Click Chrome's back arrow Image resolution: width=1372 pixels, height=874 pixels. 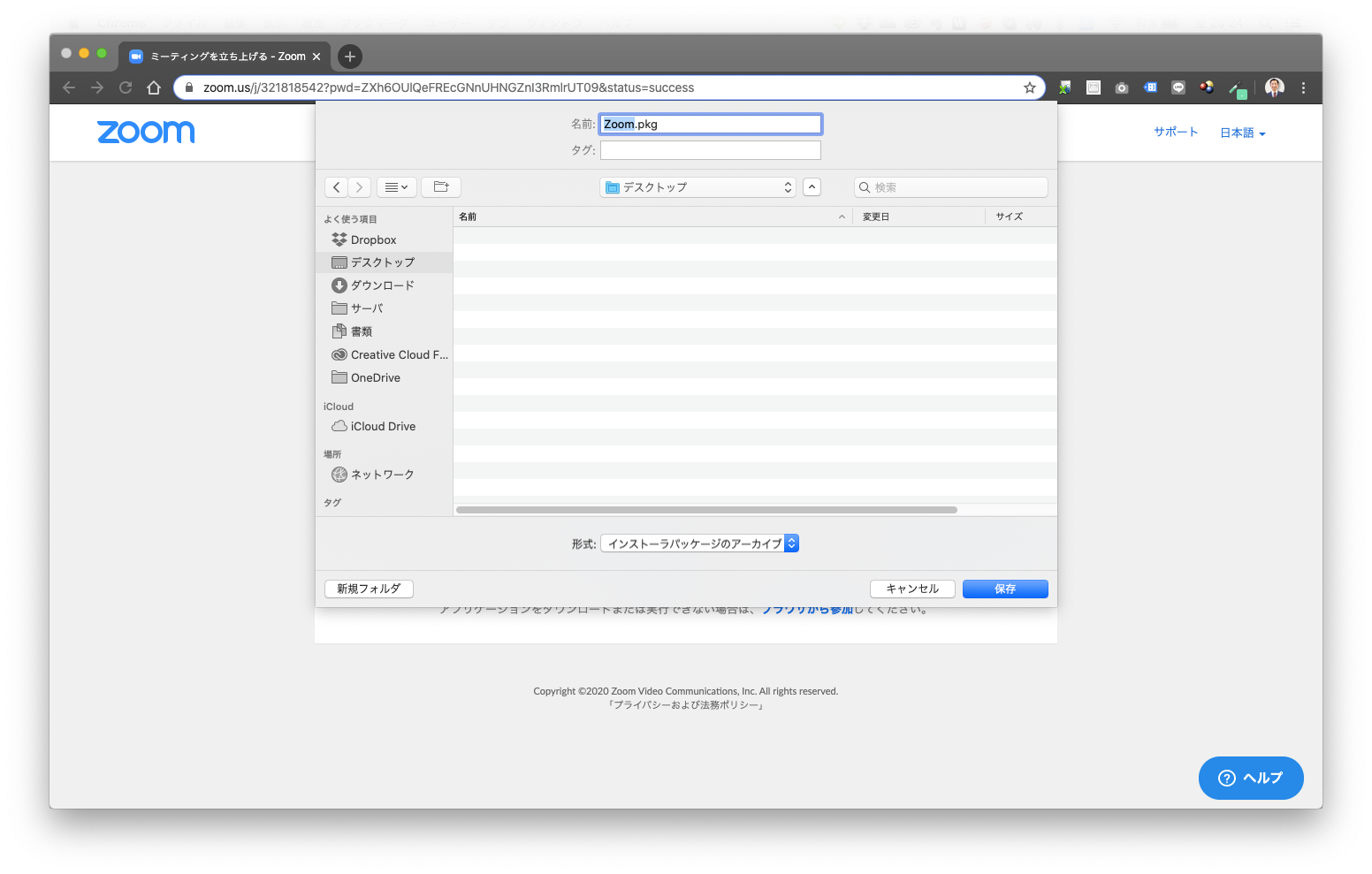tap(69, 87)
